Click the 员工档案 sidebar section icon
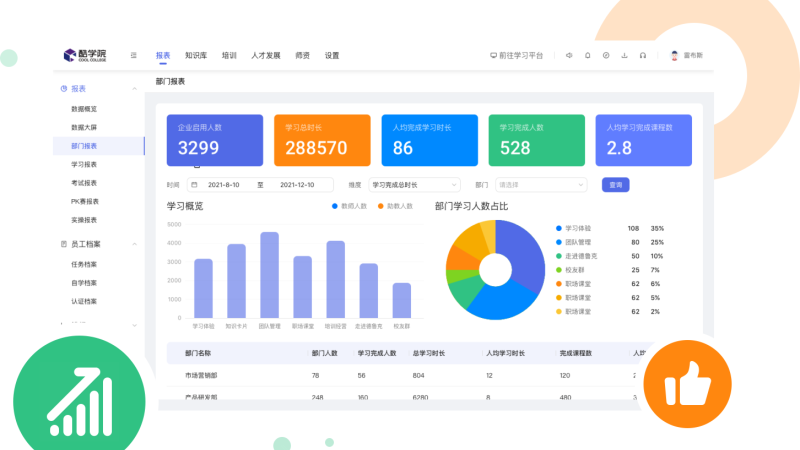This screenshot has height=450, width=800. click(64, 244)
